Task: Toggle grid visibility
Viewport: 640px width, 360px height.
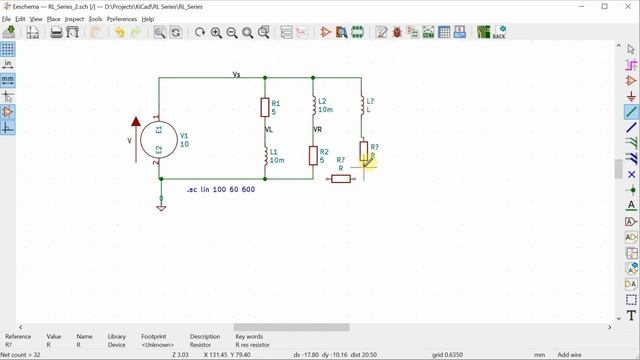Action: point(8,49)
